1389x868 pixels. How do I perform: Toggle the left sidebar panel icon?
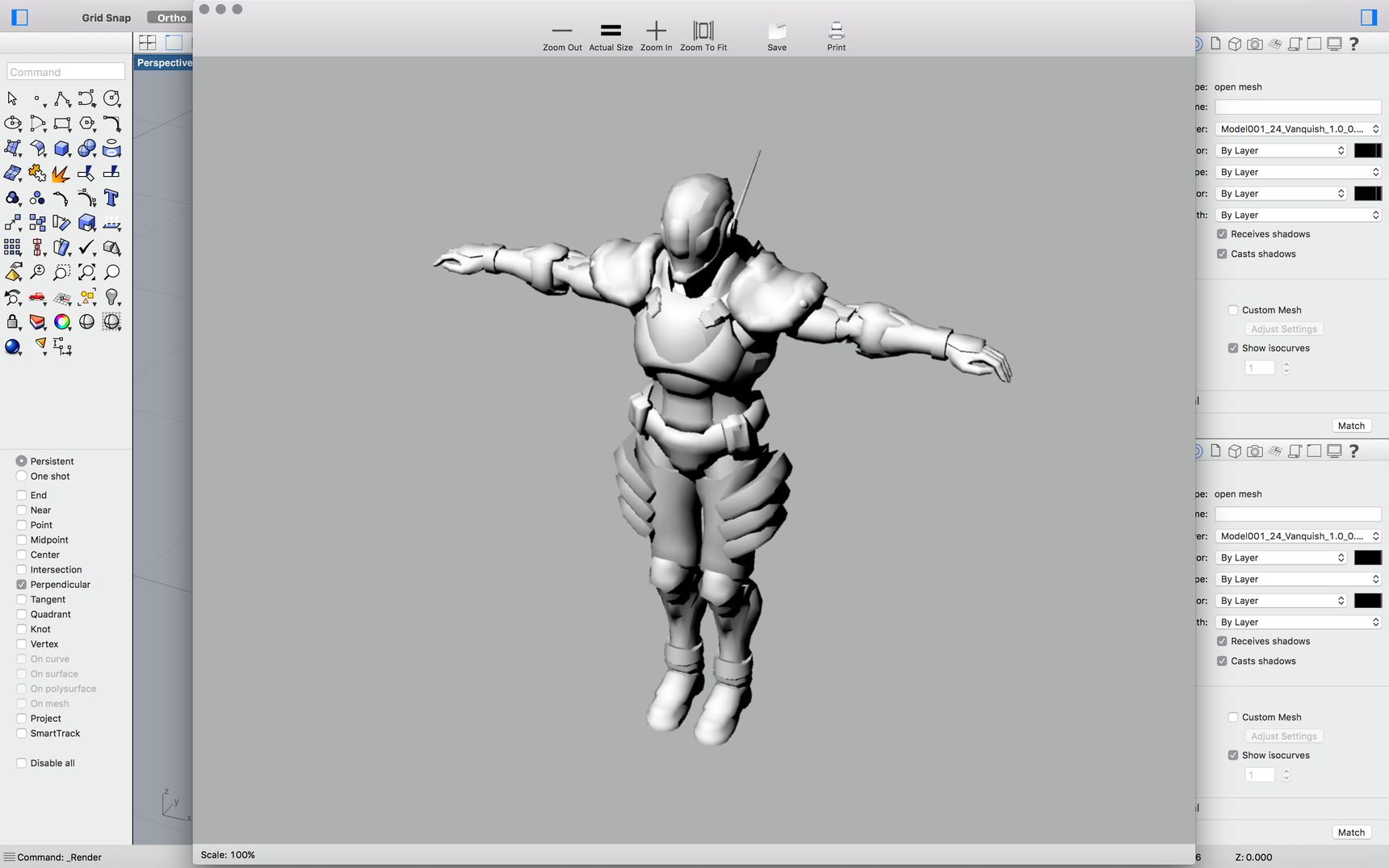click(20, 17)
